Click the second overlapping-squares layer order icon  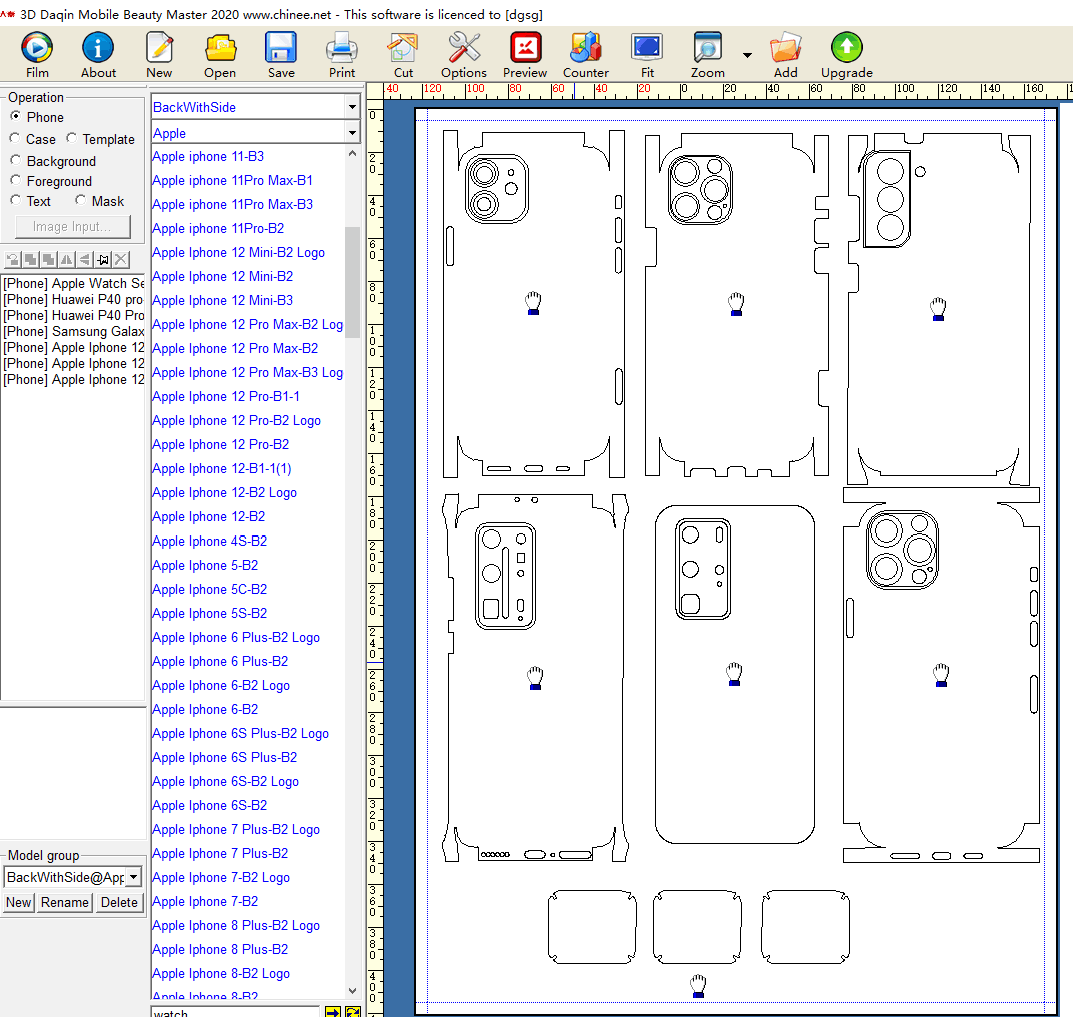pyautogui.click(x=49, y=259)
